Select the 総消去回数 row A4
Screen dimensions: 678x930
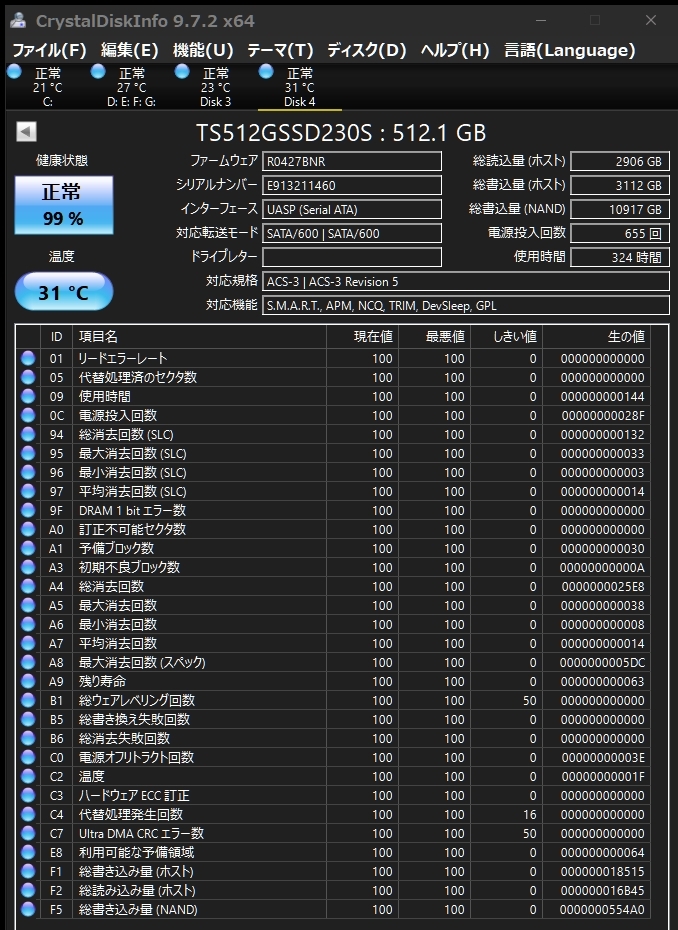pos(333,586)
